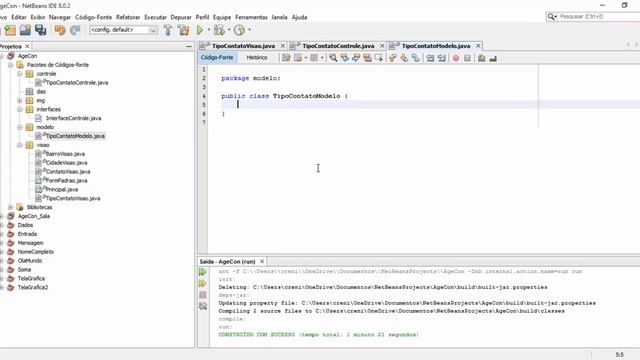Open the Depurar menu
Screen dimensions: 640x360
coord(181,17)
